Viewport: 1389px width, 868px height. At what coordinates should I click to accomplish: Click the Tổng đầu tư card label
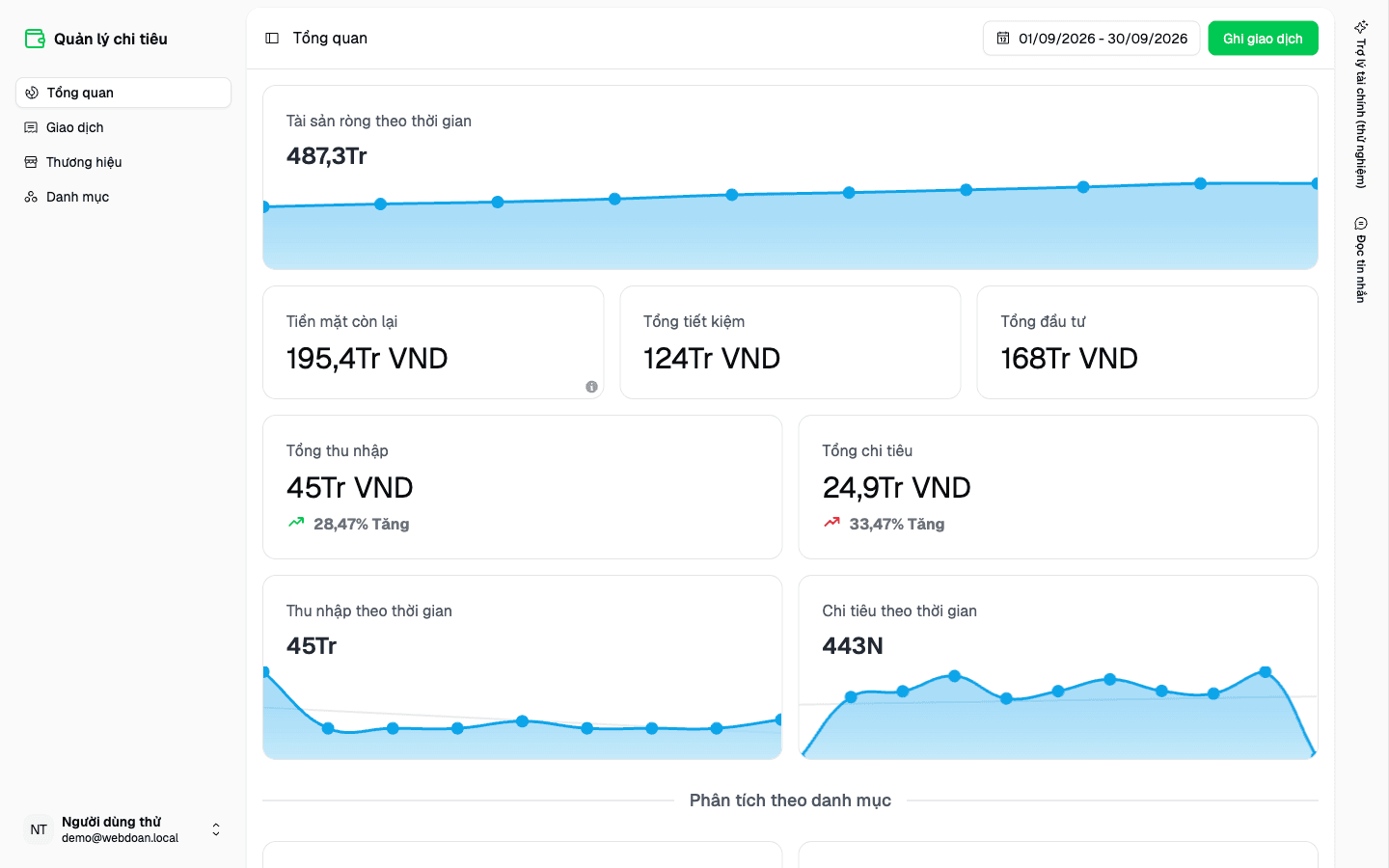(x=1043, y=321)
